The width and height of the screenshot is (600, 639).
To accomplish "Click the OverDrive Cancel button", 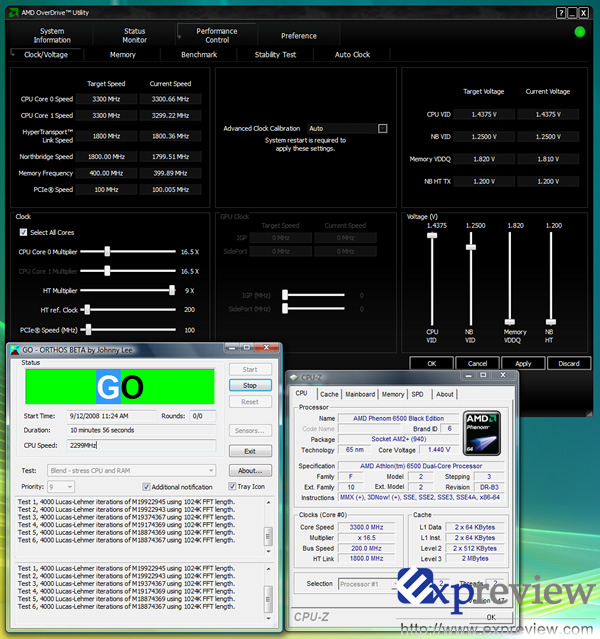I will (477, 364).
